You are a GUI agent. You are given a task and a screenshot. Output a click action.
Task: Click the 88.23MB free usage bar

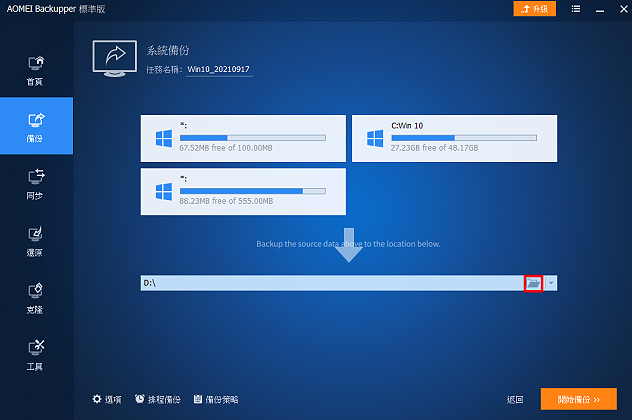[253, 191]
